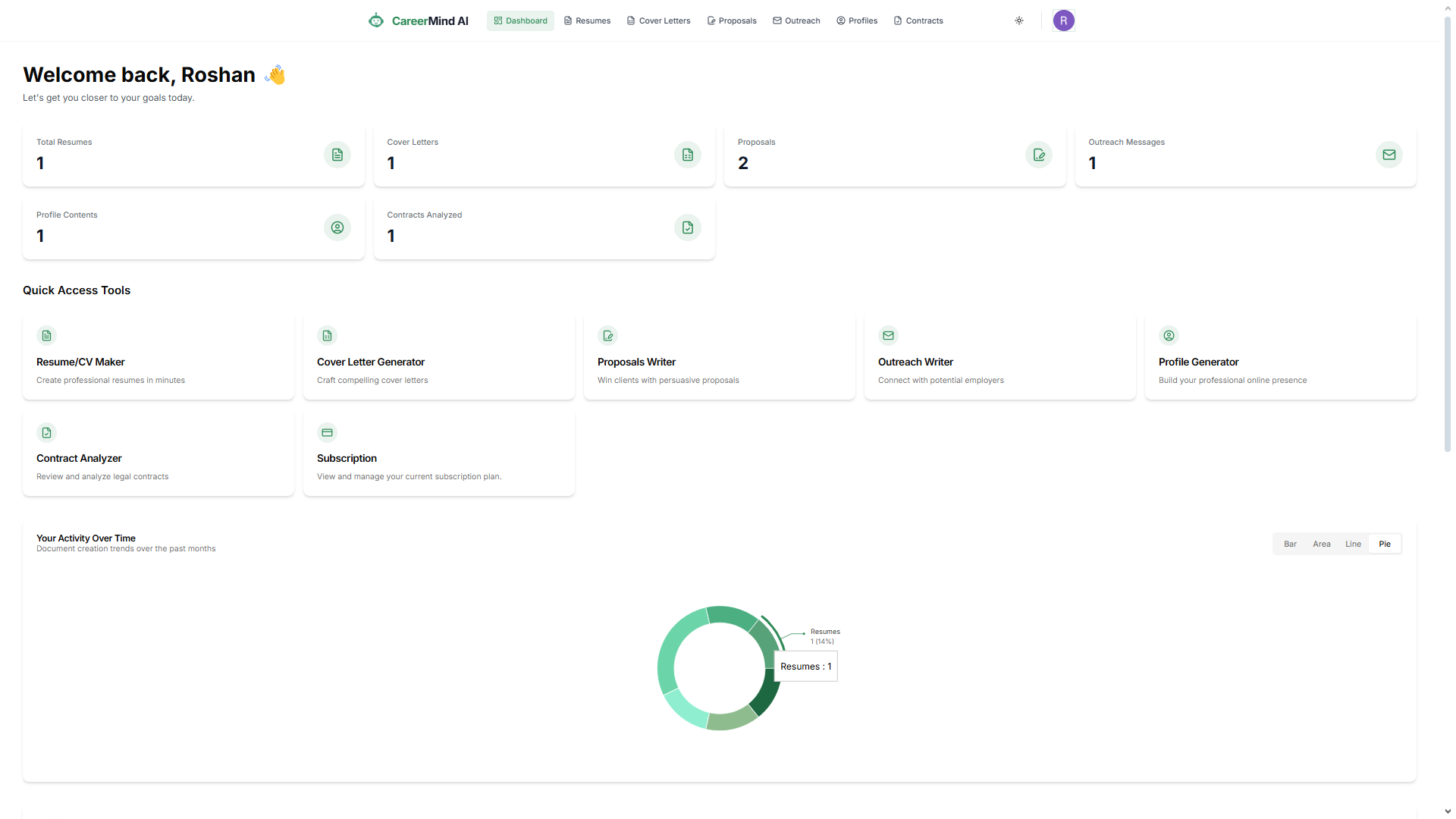
Task: Click the Total Resumes document icon
Action: pyautogui.click(x=337, y=155)
